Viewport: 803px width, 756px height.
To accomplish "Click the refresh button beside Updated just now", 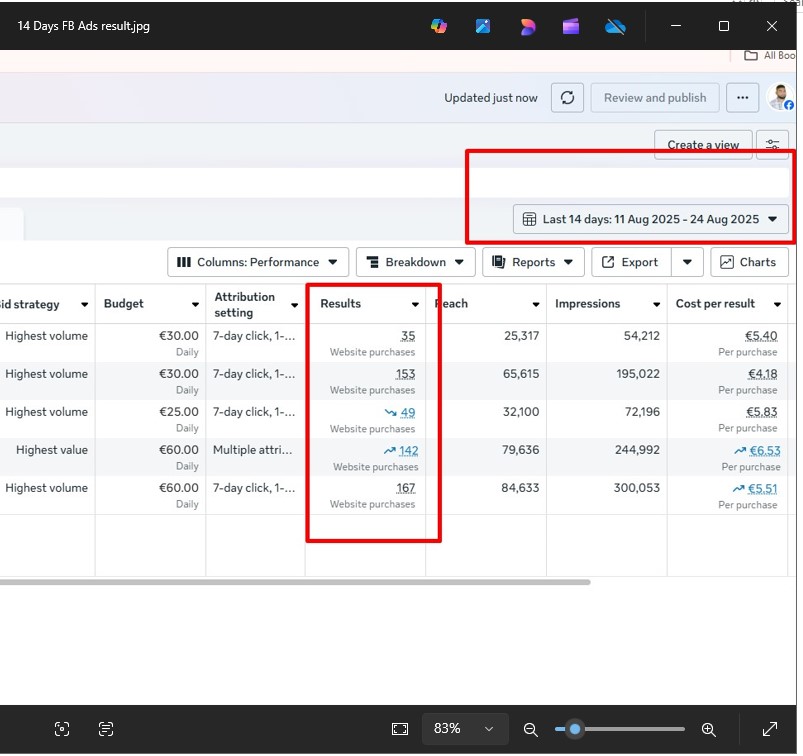I will pyautogui.click(x=567, y=98).
